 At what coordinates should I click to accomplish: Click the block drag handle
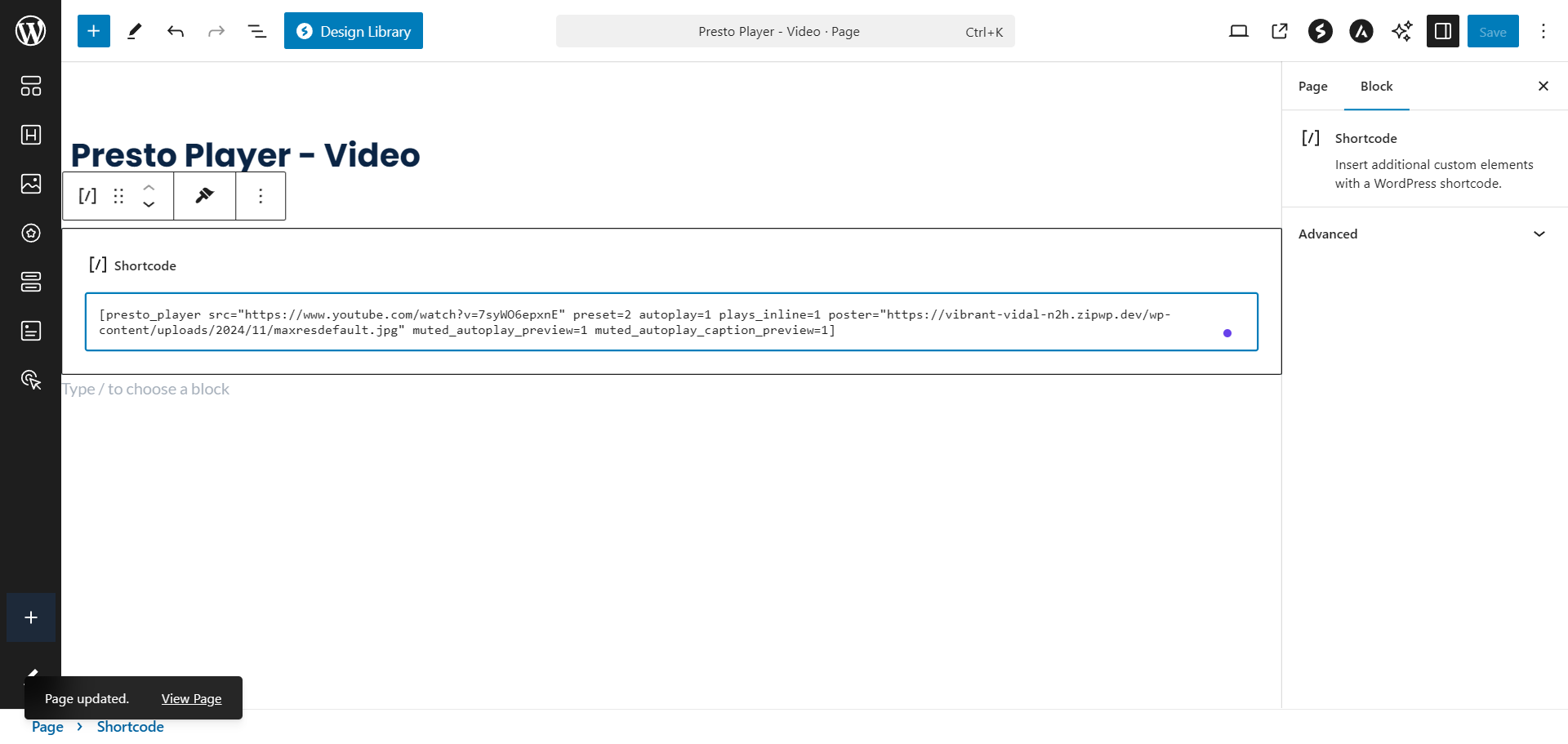[x=118, y=196]
